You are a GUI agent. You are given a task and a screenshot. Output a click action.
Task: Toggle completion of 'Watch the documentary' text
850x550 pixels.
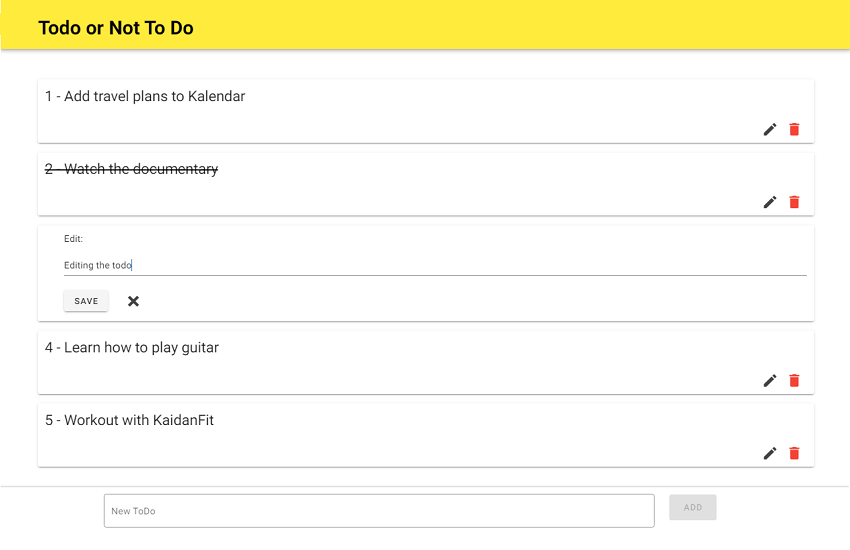pyautogui.click(x=131, y=169)
